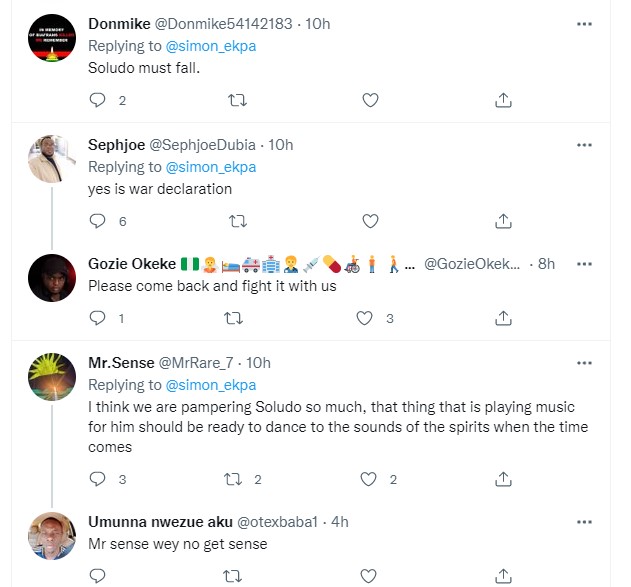Image resolution: width=631 pixels, height=587 pixels.
Task: Retweet Donmike's "Soludo must fall" tweet
Action: pyautogui.click(x=238, y=100)
